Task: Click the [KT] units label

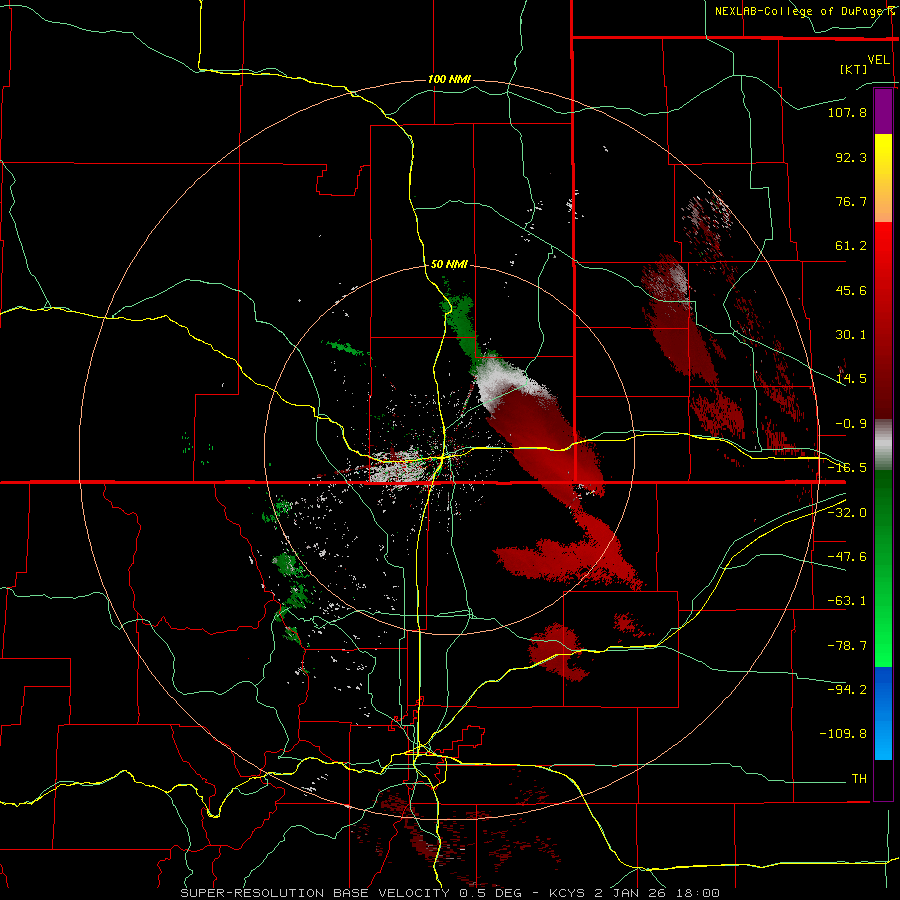Action: click(x=853, y=69)
